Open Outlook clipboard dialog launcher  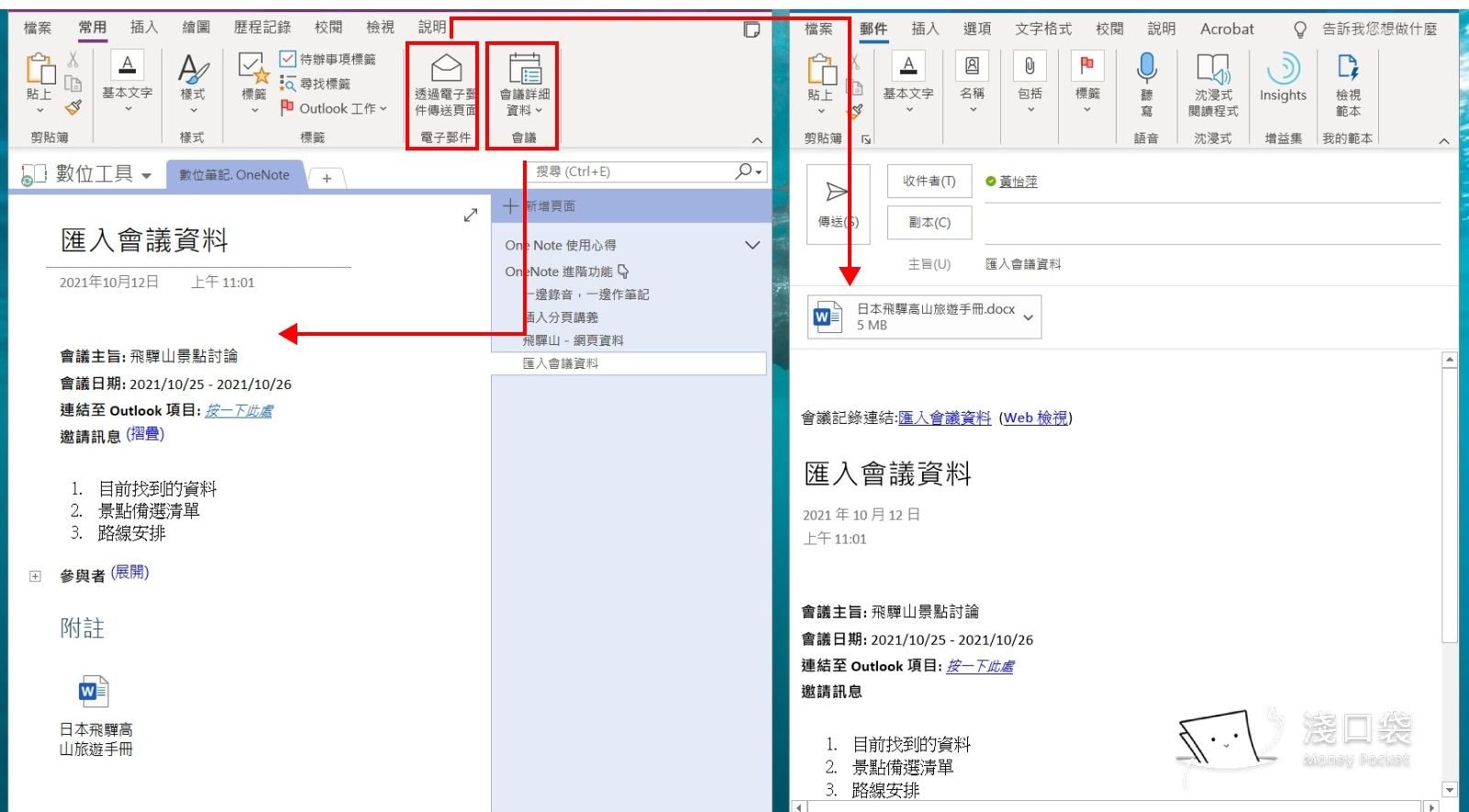pos(866,139)
